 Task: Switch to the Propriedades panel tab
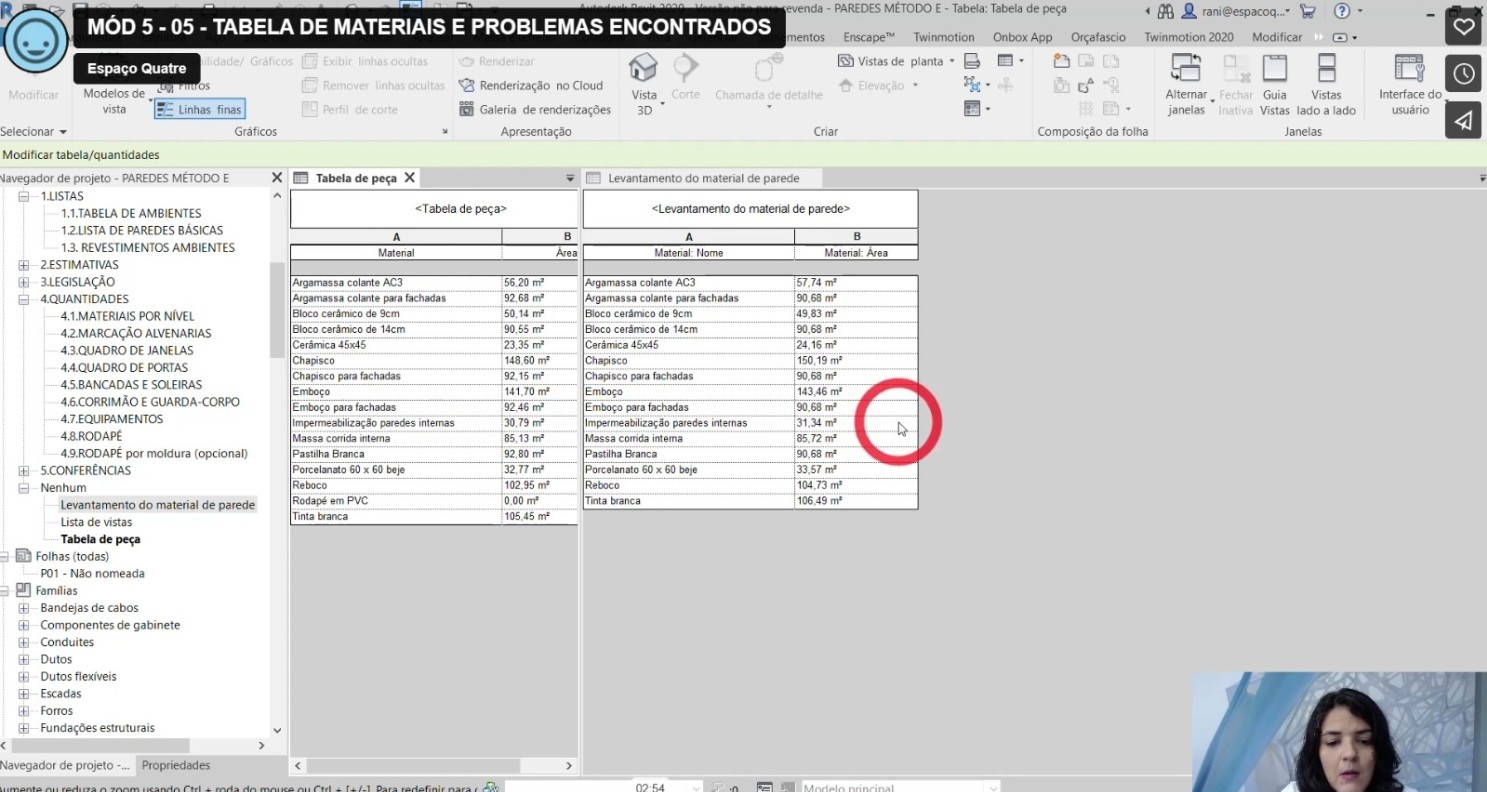176,765
